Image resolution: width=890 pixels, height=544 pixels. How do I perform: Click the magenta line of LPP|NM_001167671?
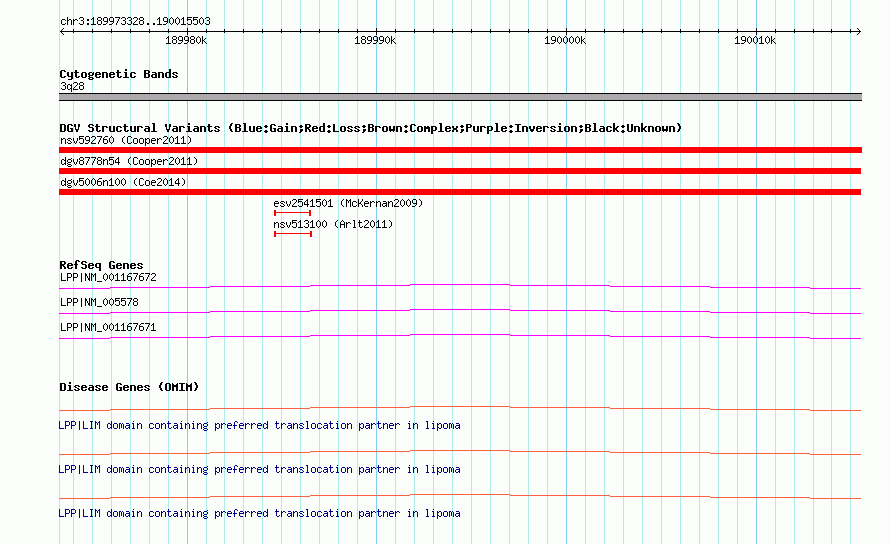click(460, 336)
